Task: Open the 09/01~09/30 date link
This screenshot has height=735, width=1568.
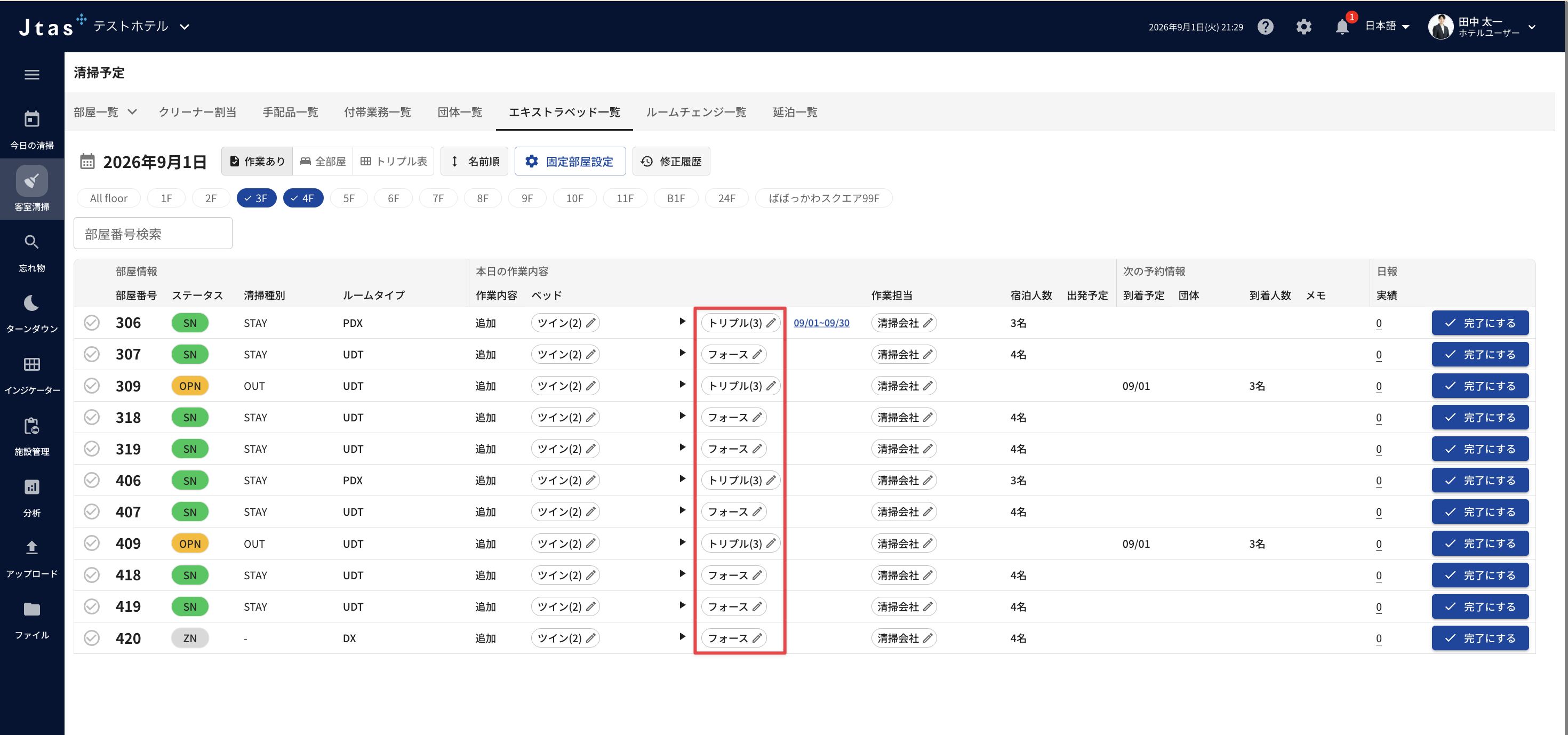Action: click(821, 323)
